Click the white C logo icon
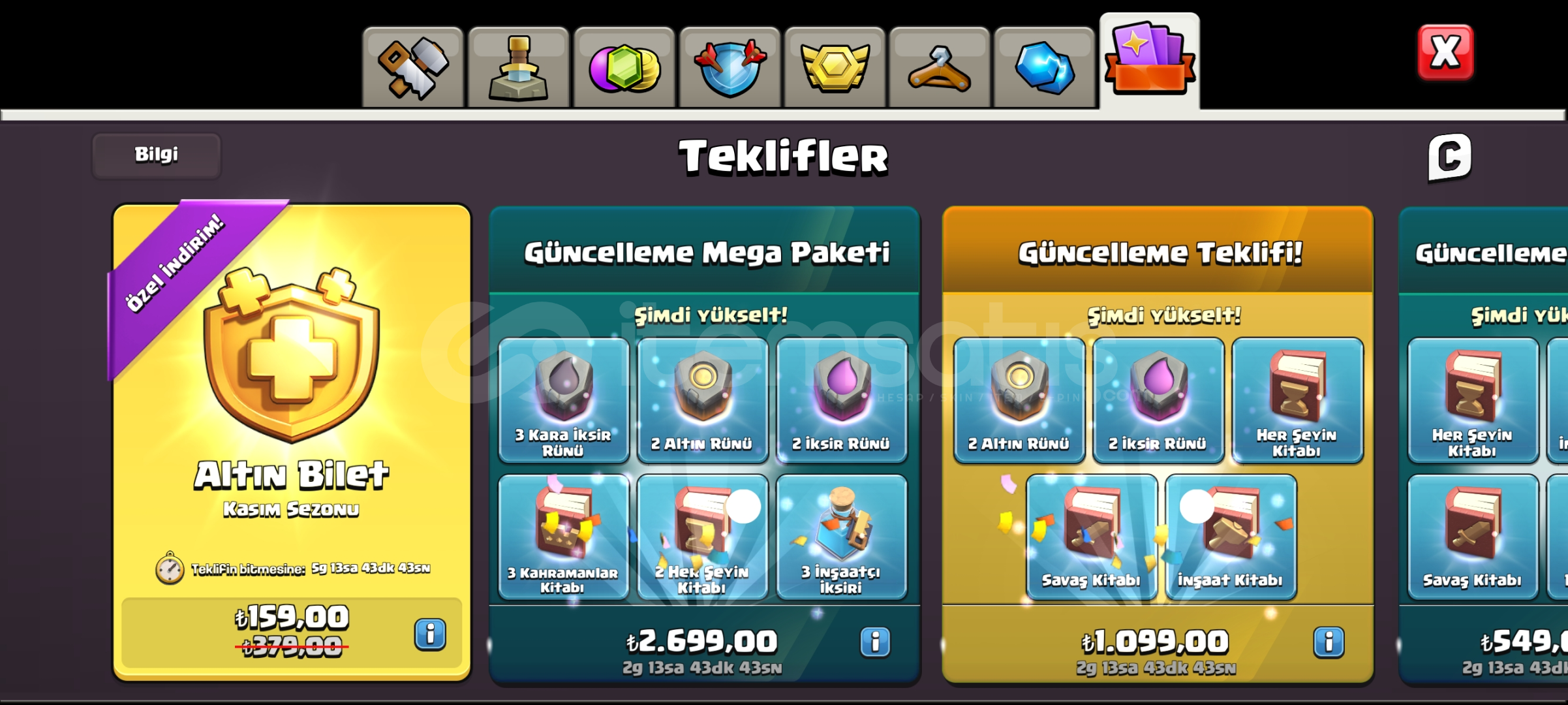 (x=1449, y=157)
